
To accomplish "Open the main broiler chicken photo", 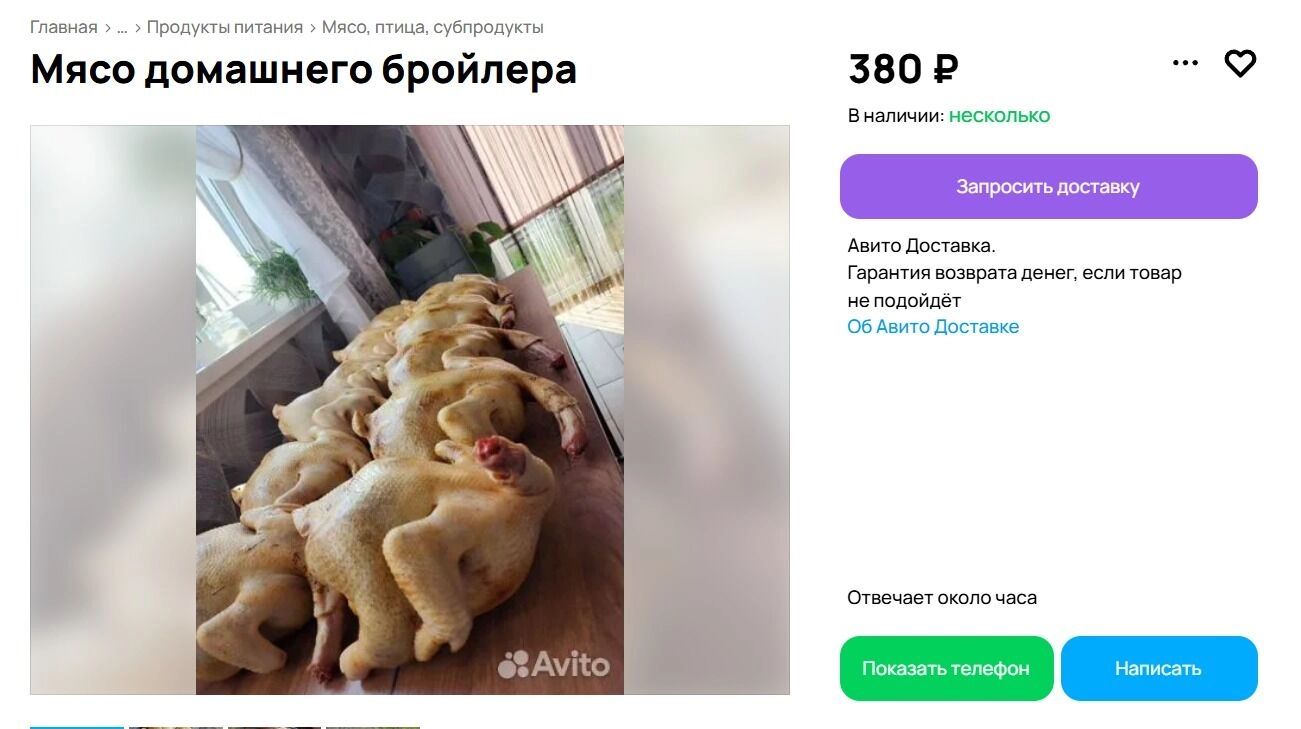I will click(x=410, y=410).
